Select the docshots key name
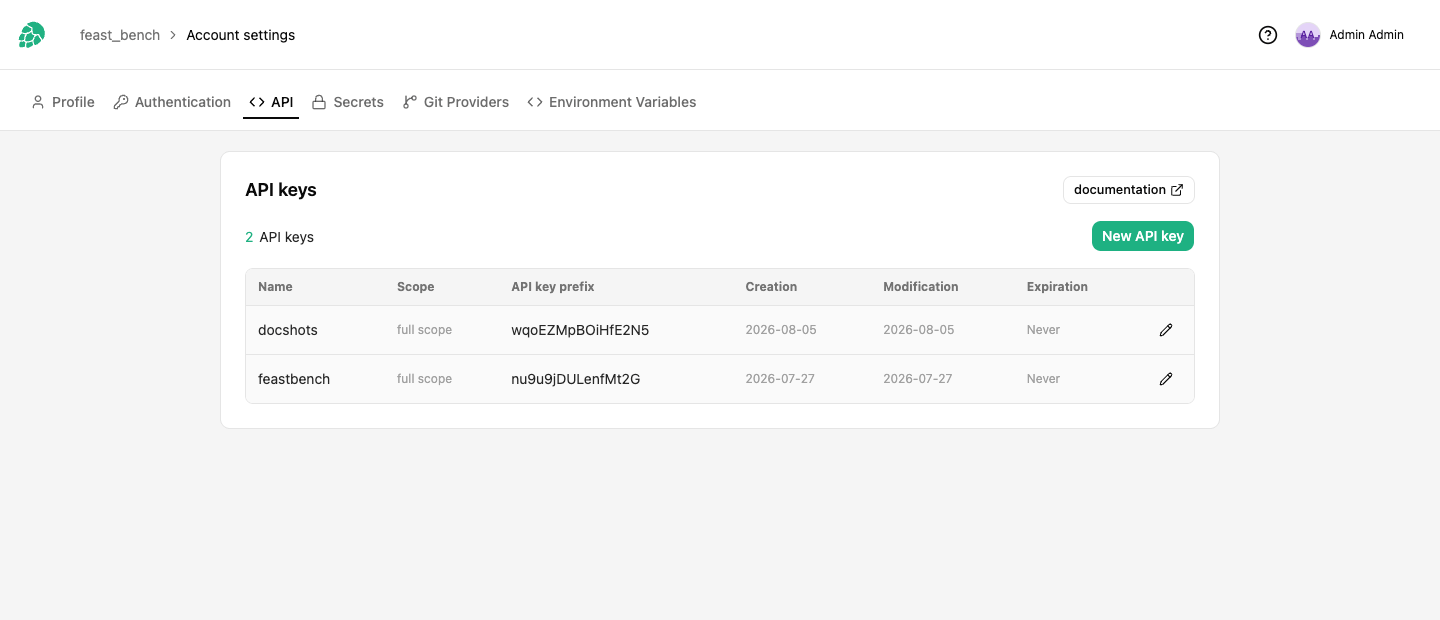 coord(288,330)
